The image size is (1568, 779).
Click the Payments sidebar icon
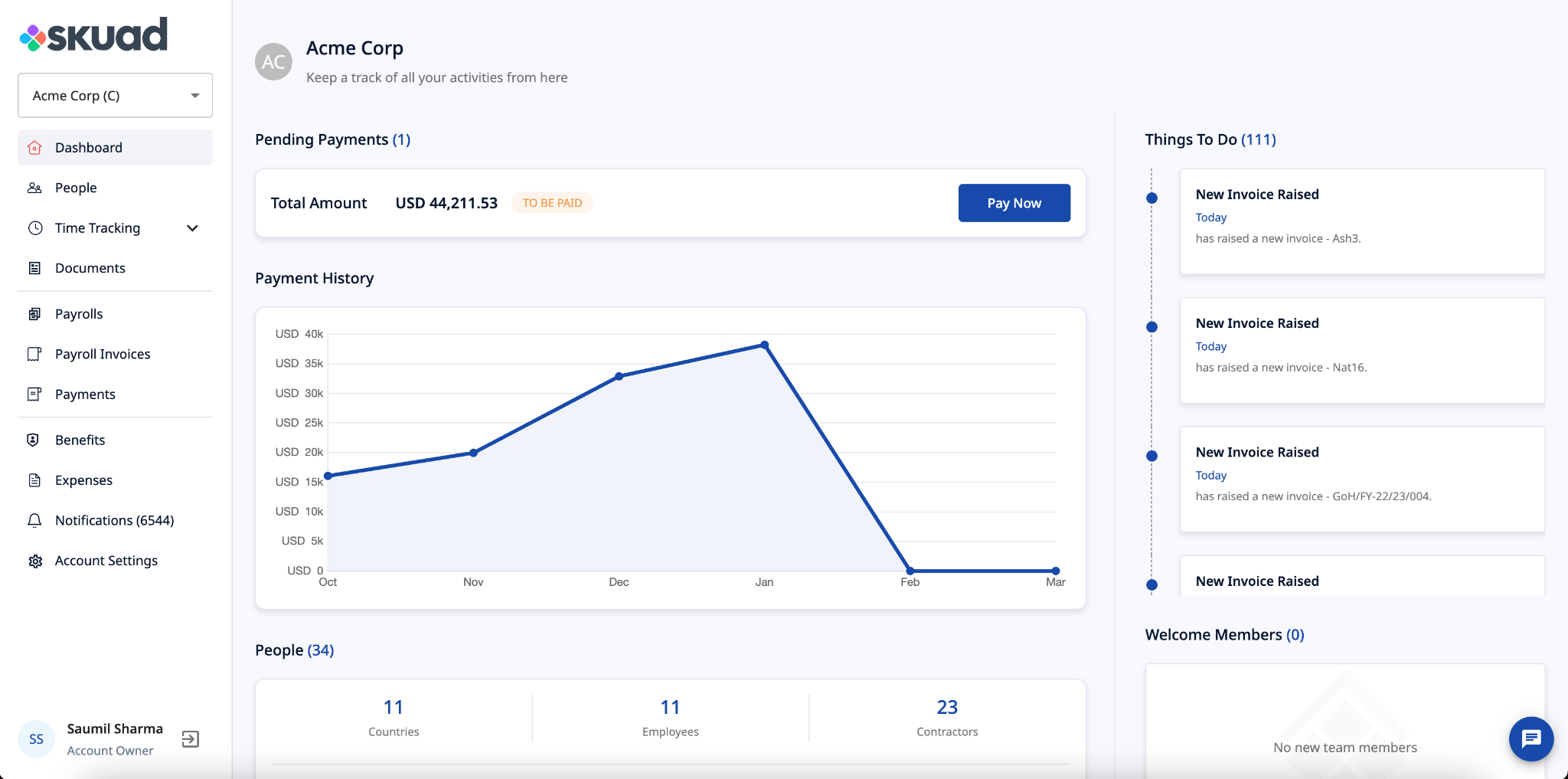(35, 394)
